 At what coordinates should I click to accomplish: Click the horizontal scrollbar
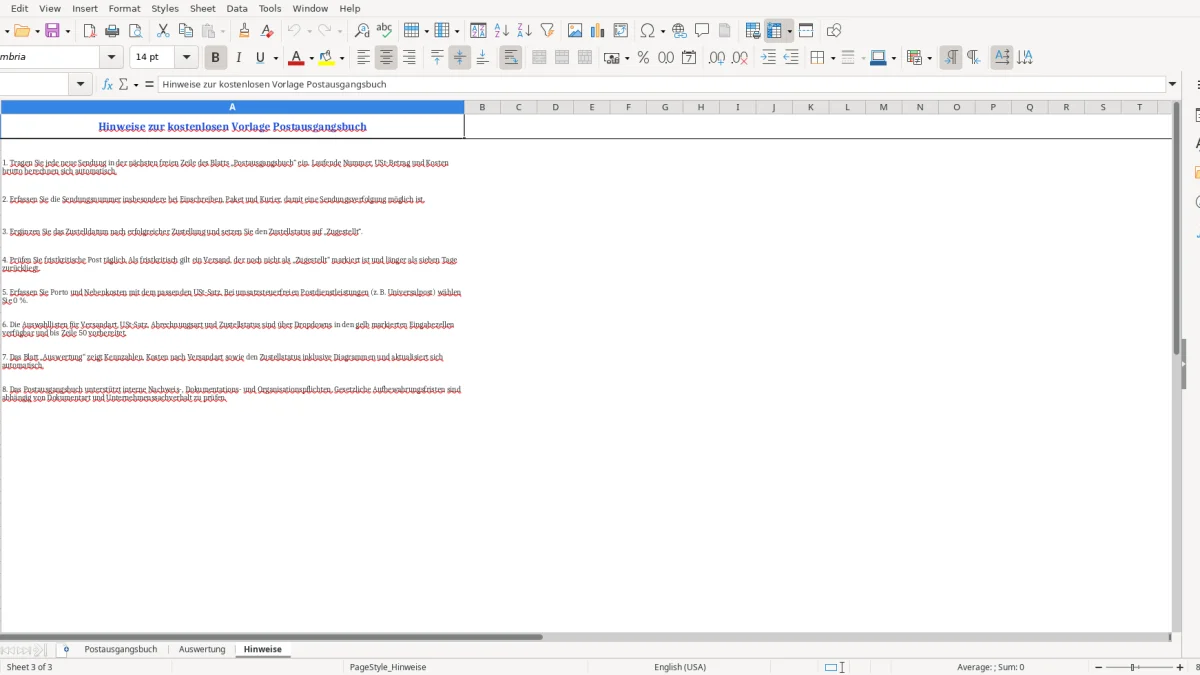pyautogui.click(x=271, y=637)
